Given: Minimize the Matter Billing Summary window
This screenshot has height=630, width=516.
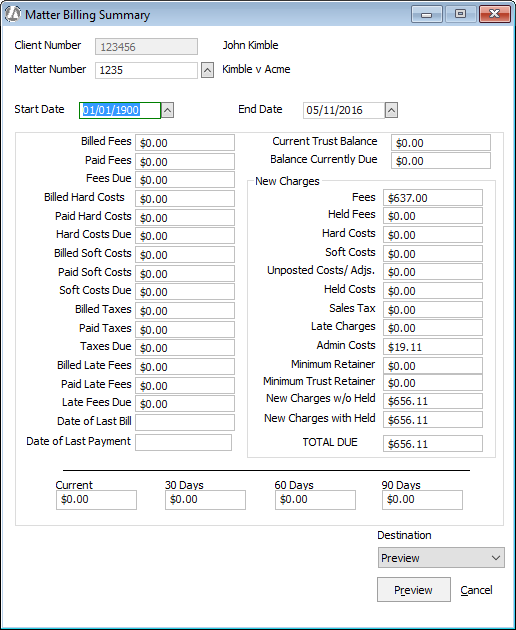Looking at the screenshot, I should tap(427, 14).
